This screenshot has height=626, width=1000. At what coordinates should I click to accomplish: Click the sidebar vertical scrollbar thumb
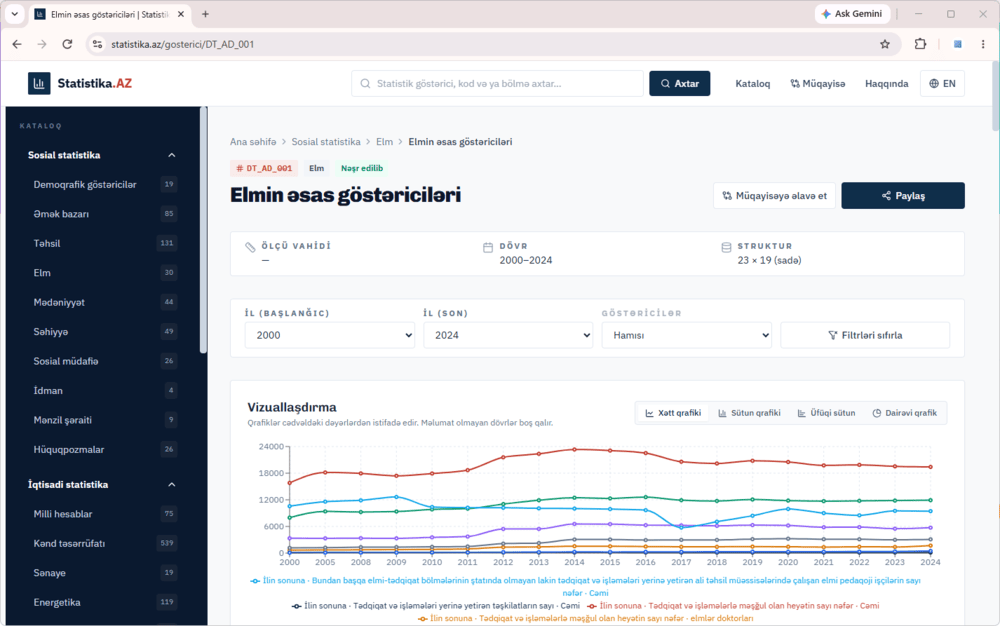203,229
